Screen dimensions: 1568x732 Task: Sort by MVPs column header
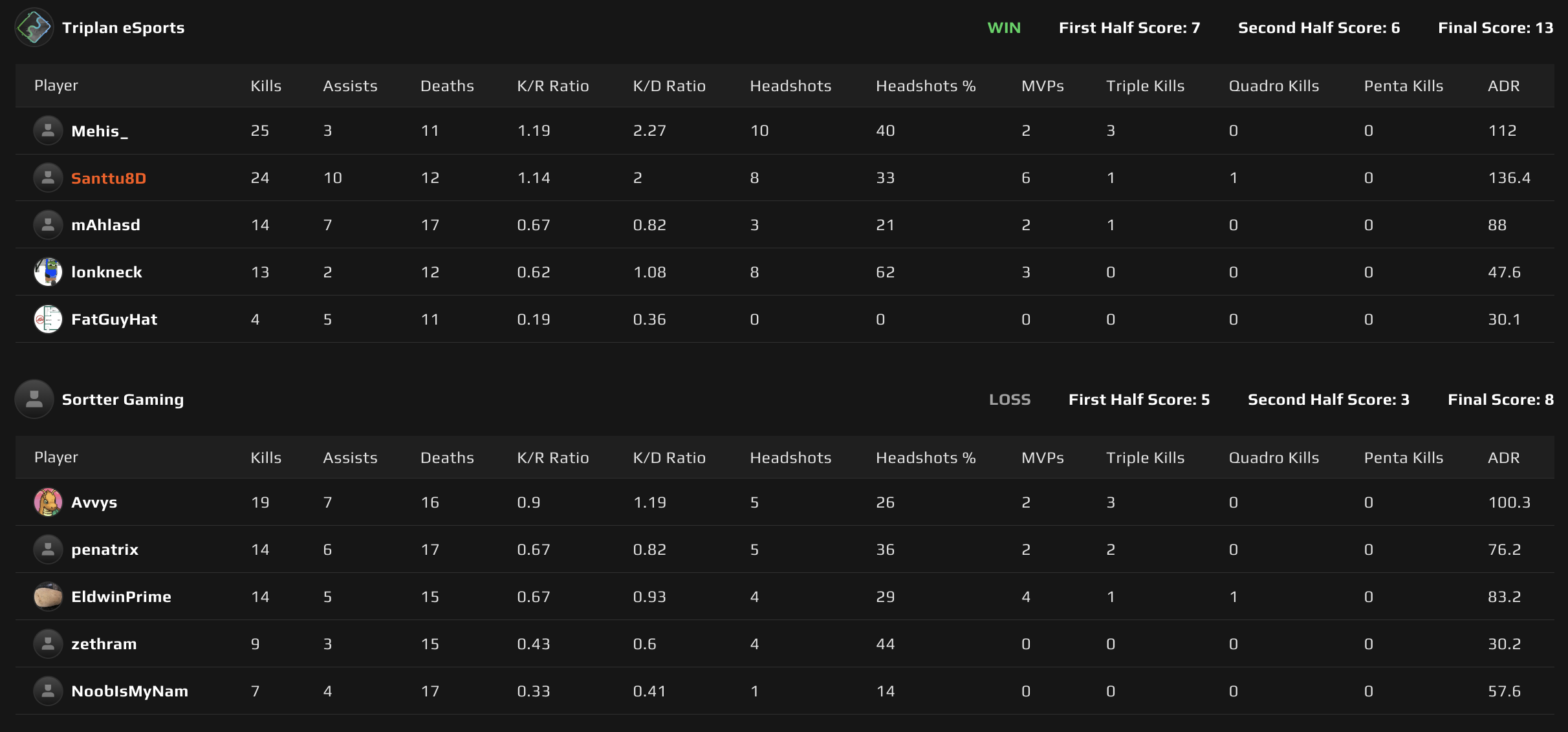pyautogui.click(x=1042, y=85)
